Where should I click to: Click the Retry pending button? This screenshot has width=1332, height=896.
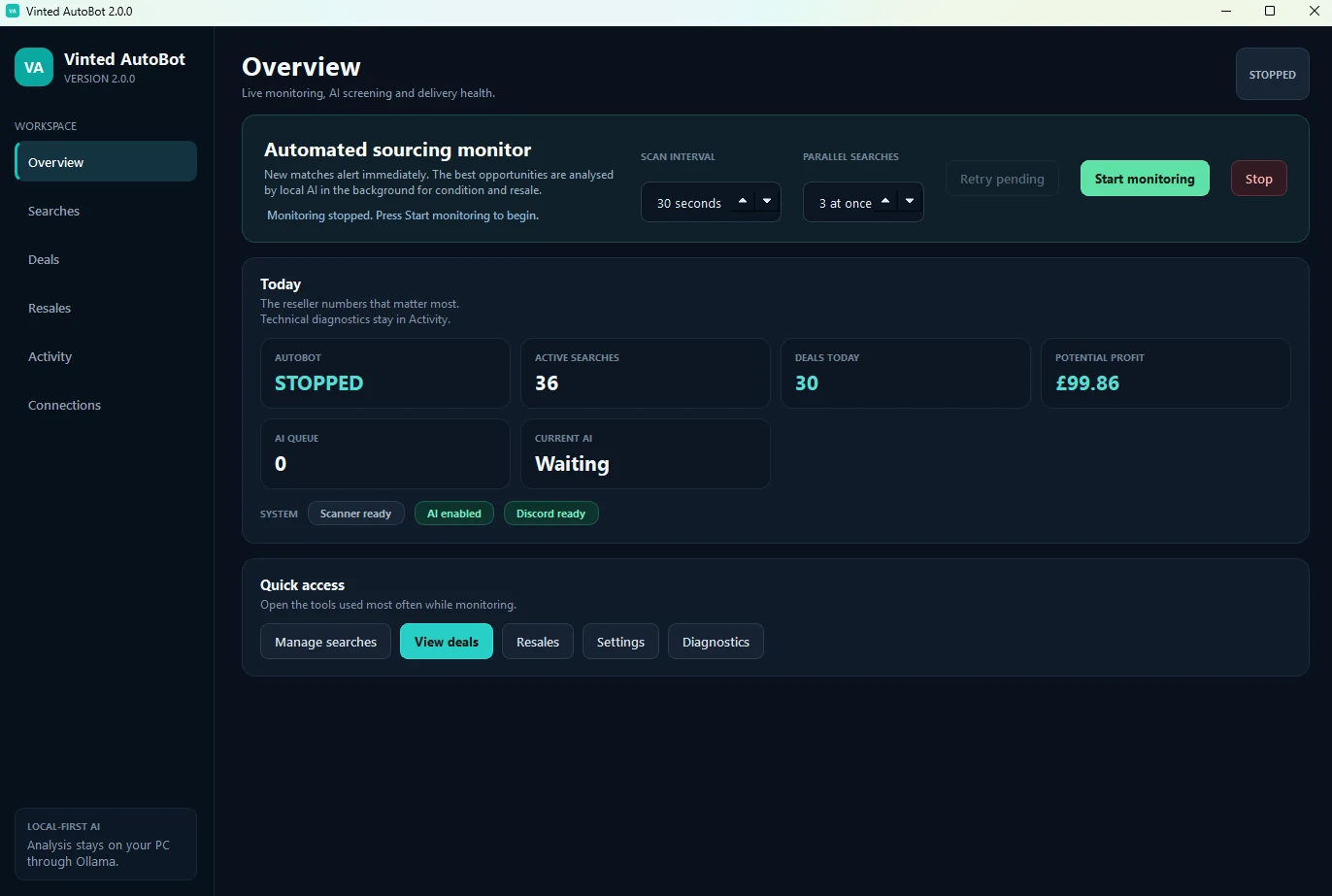pos(1002,179)
